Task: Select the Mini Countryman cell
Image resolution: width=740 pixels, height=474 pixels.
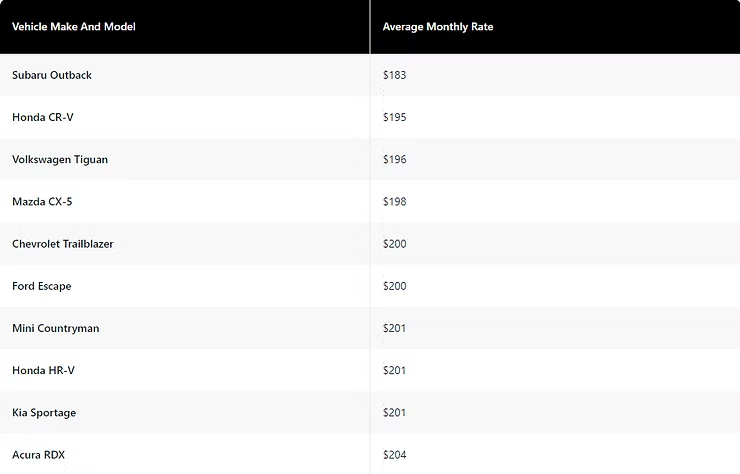Action: [56, 328]
